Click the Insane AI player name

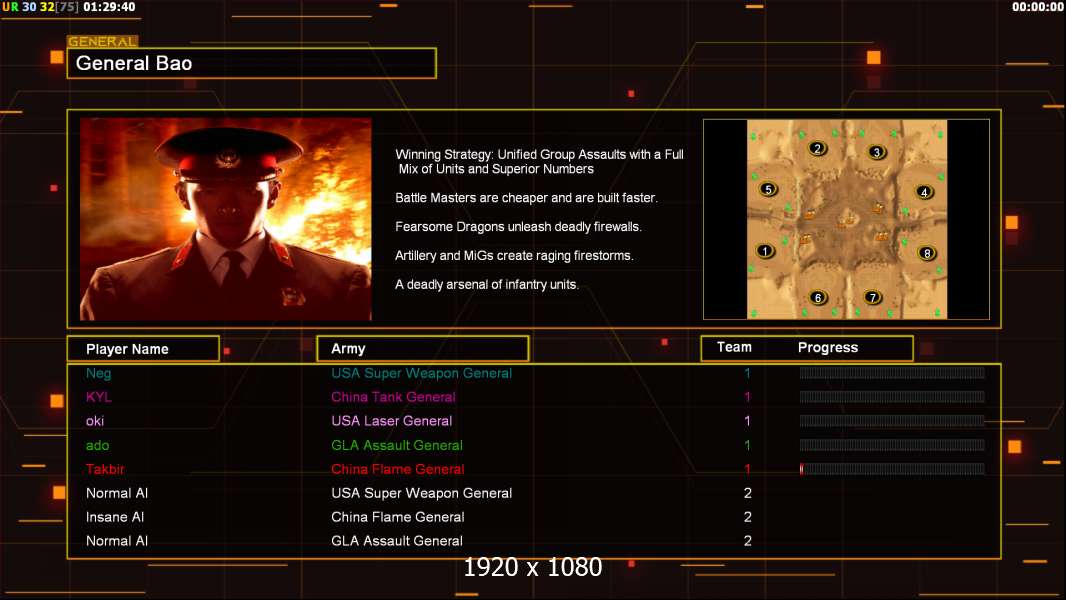click(115, 517)
